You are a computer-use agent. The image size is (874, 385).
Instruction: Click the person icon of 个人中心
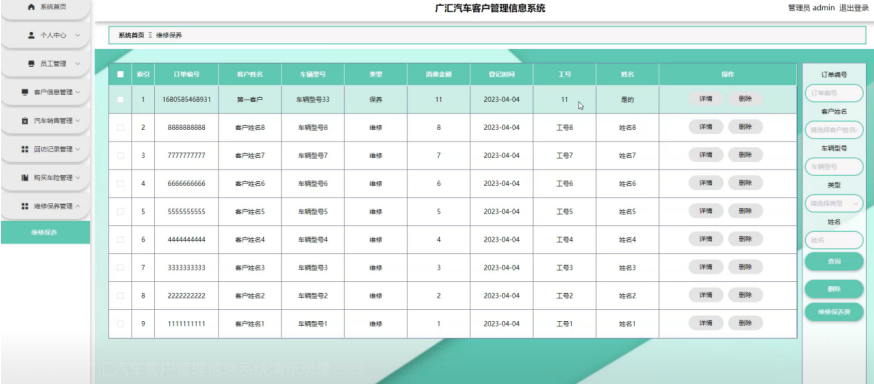click(x=32, y=35)
